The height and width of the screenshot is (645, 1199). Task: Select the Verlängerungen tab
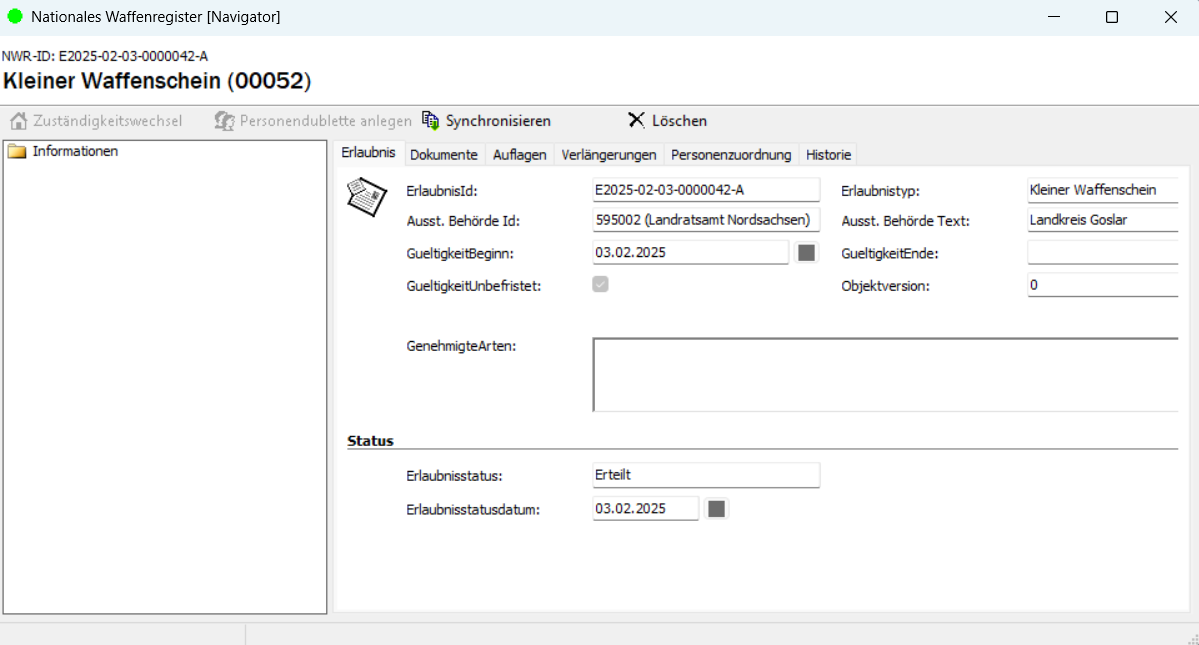click(x=609, y=155)
